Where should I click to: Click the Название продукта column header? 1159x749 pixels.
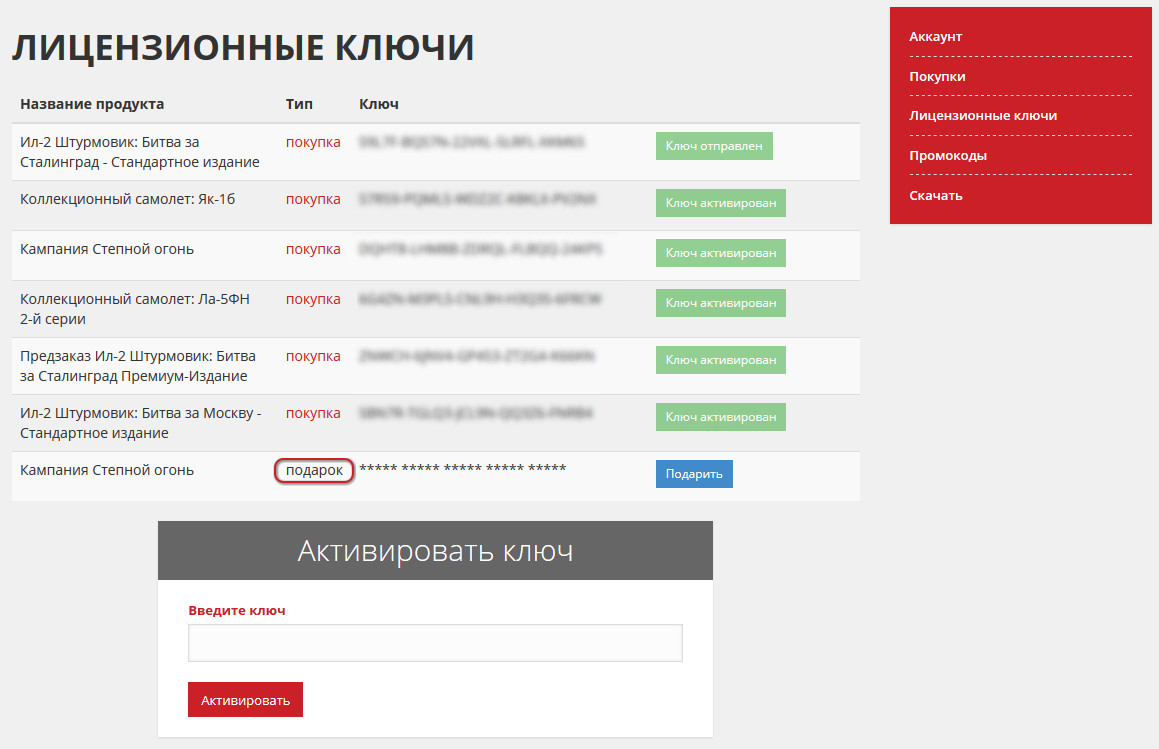pyautogui.click(x=92, y=104)
